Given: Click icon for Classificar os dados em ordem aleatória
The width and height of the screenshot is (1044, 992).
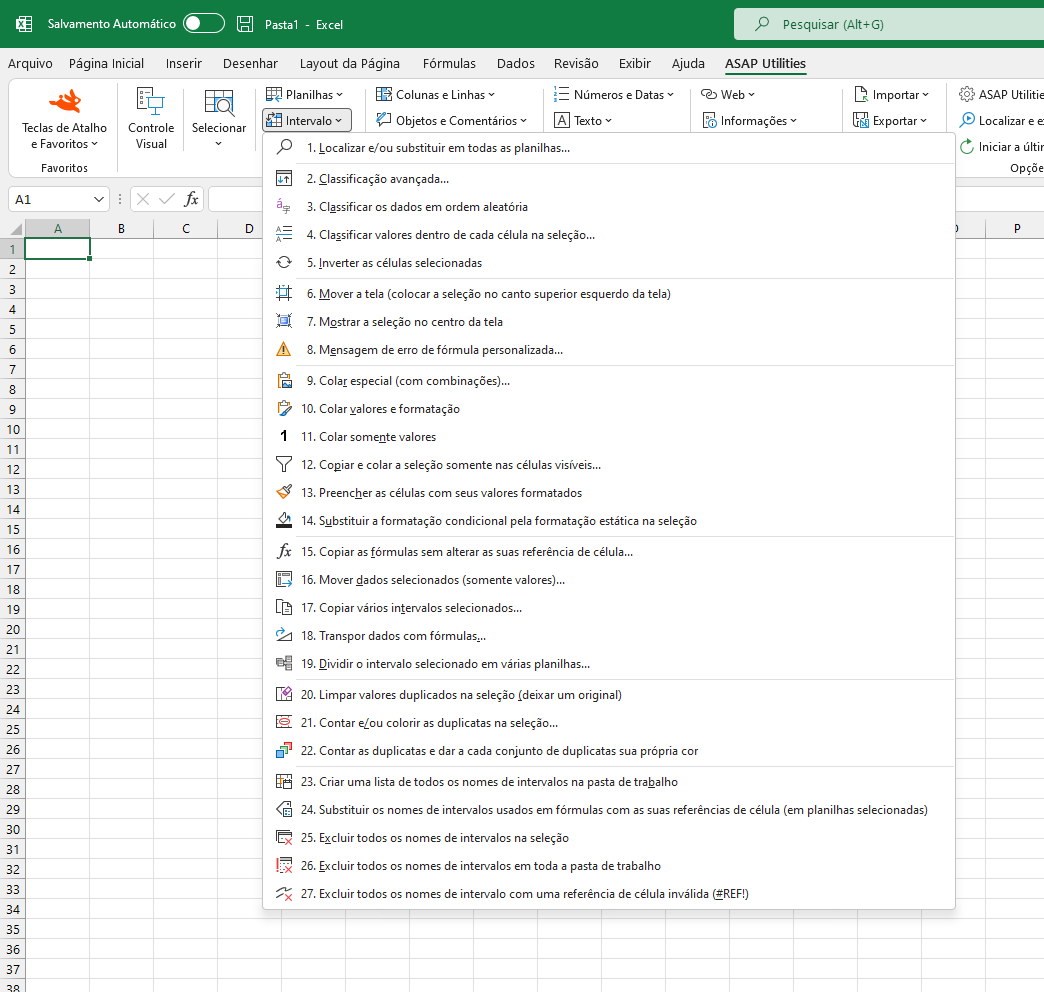Looking at the screenshot, I should tap(284, 206).
